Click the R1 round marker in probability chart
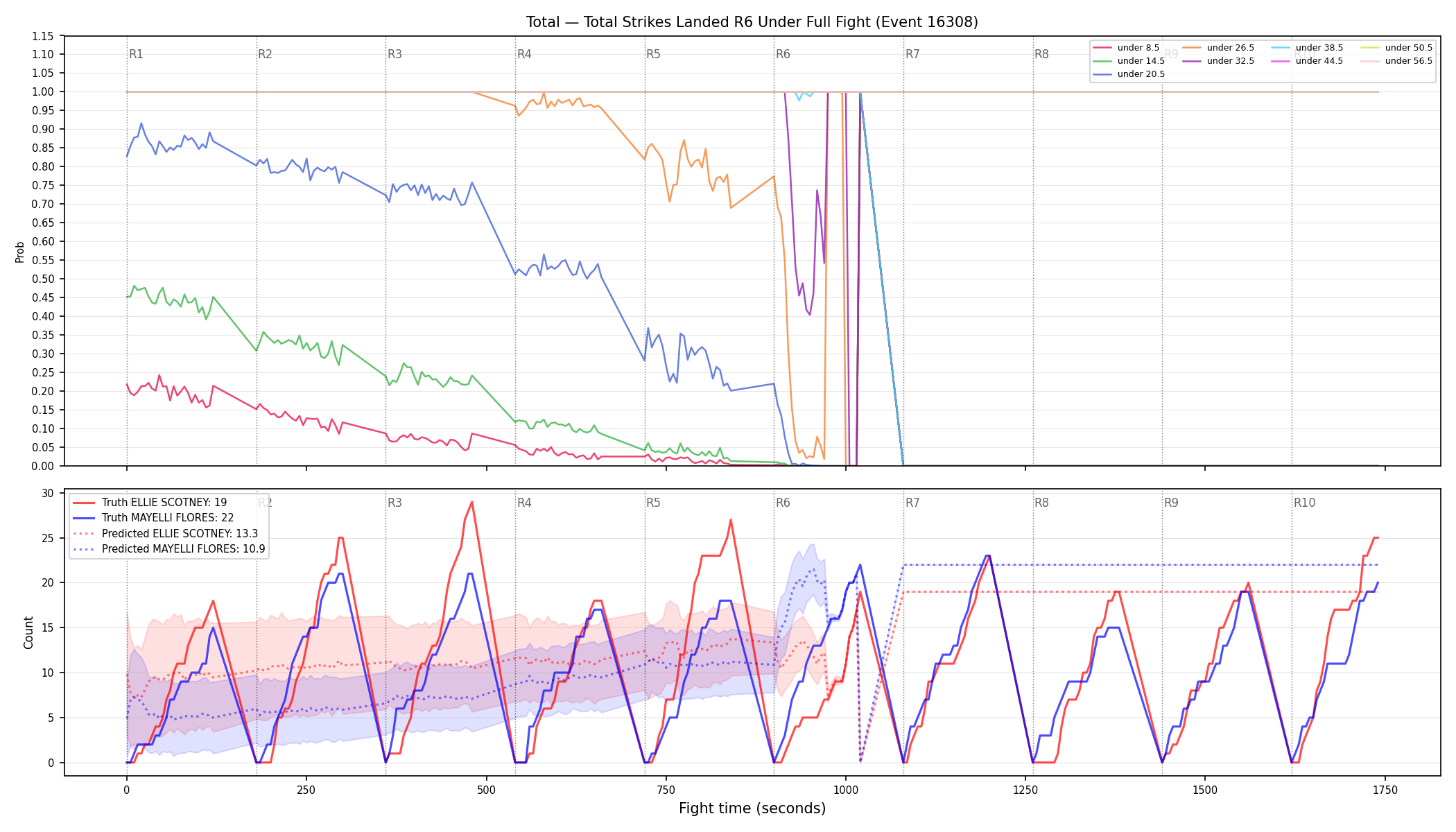 coord(136,54)
